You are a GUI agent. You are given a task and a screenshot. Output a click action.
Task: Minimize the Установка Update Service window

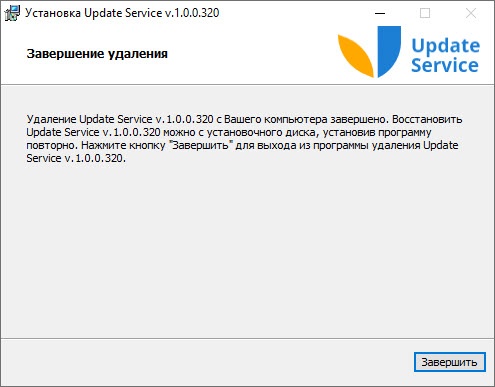[380, 13]
